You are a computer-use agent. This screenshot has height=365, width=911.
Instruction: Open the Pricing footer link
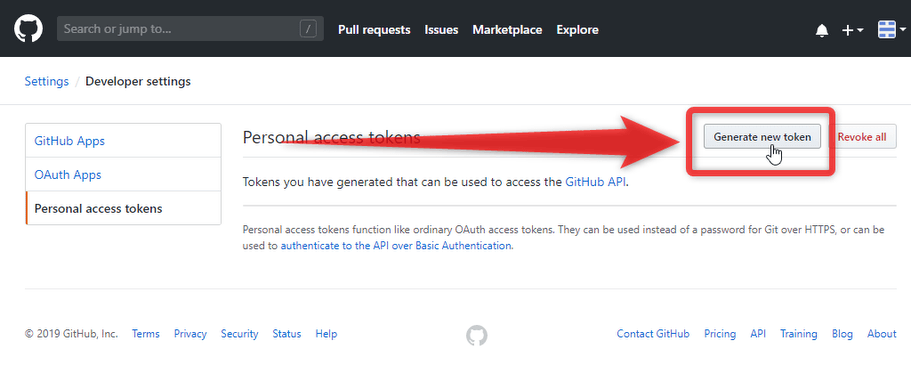[720, 334]
